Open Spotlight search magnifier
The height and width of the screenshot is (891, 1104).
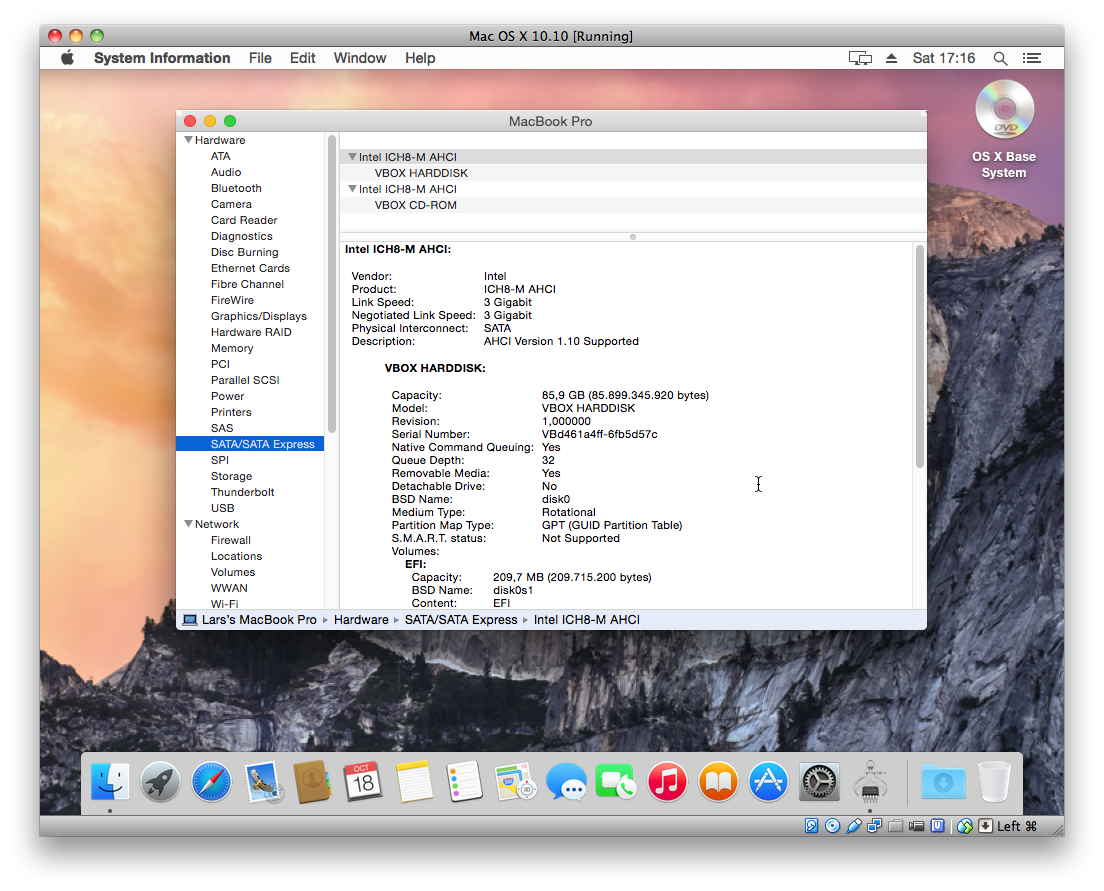coord(1000,58)
